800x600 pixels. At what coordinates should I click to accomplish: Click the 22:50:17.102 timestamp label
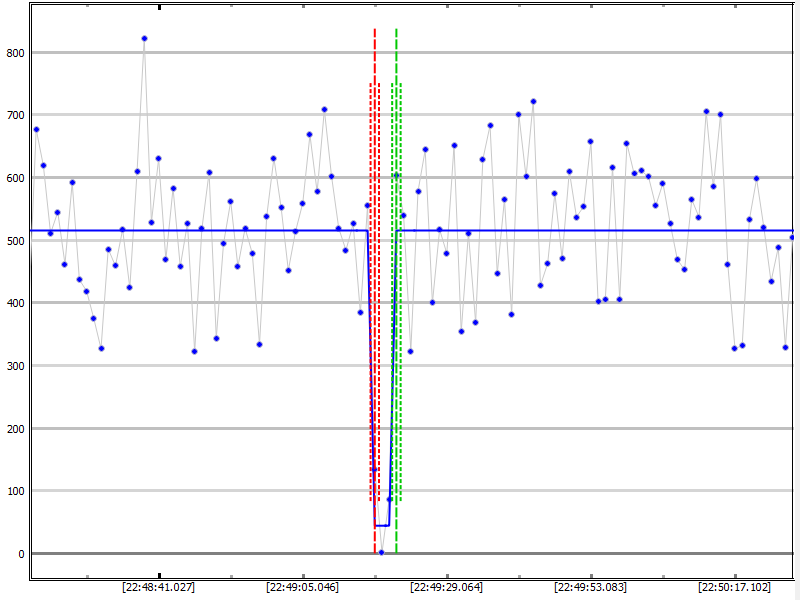click(x=734, y=587)
